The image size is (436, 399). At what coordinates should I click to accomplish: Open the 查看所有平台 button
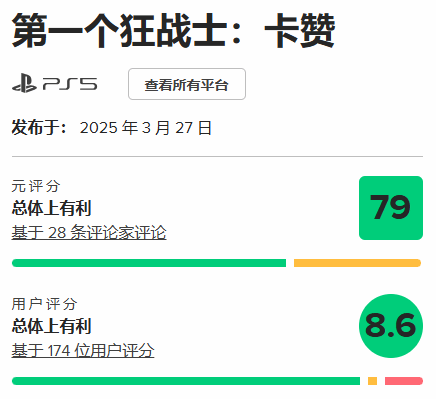tap(187, 84)
